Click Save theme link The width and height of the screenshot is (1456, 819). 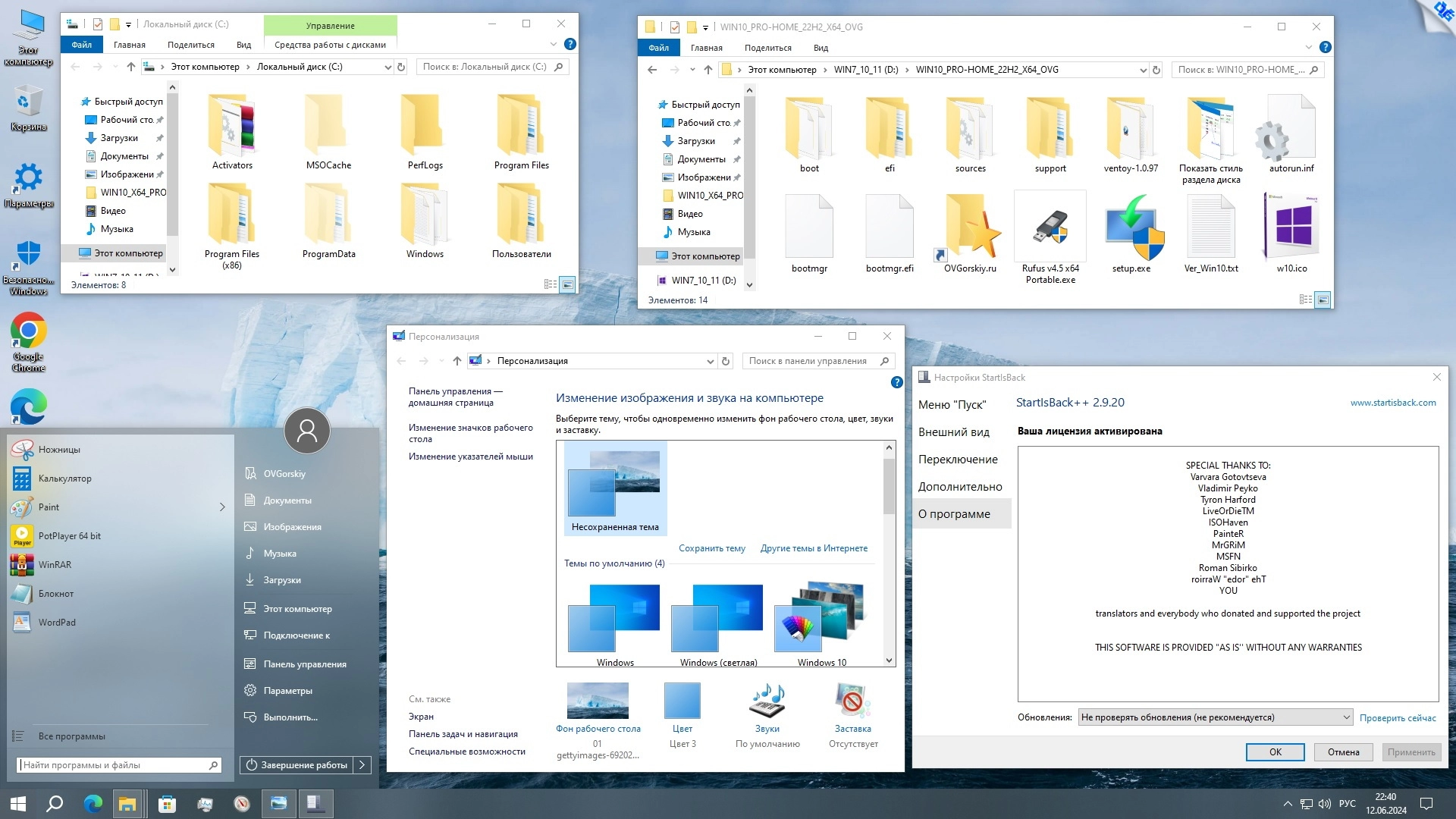point(711,548)
